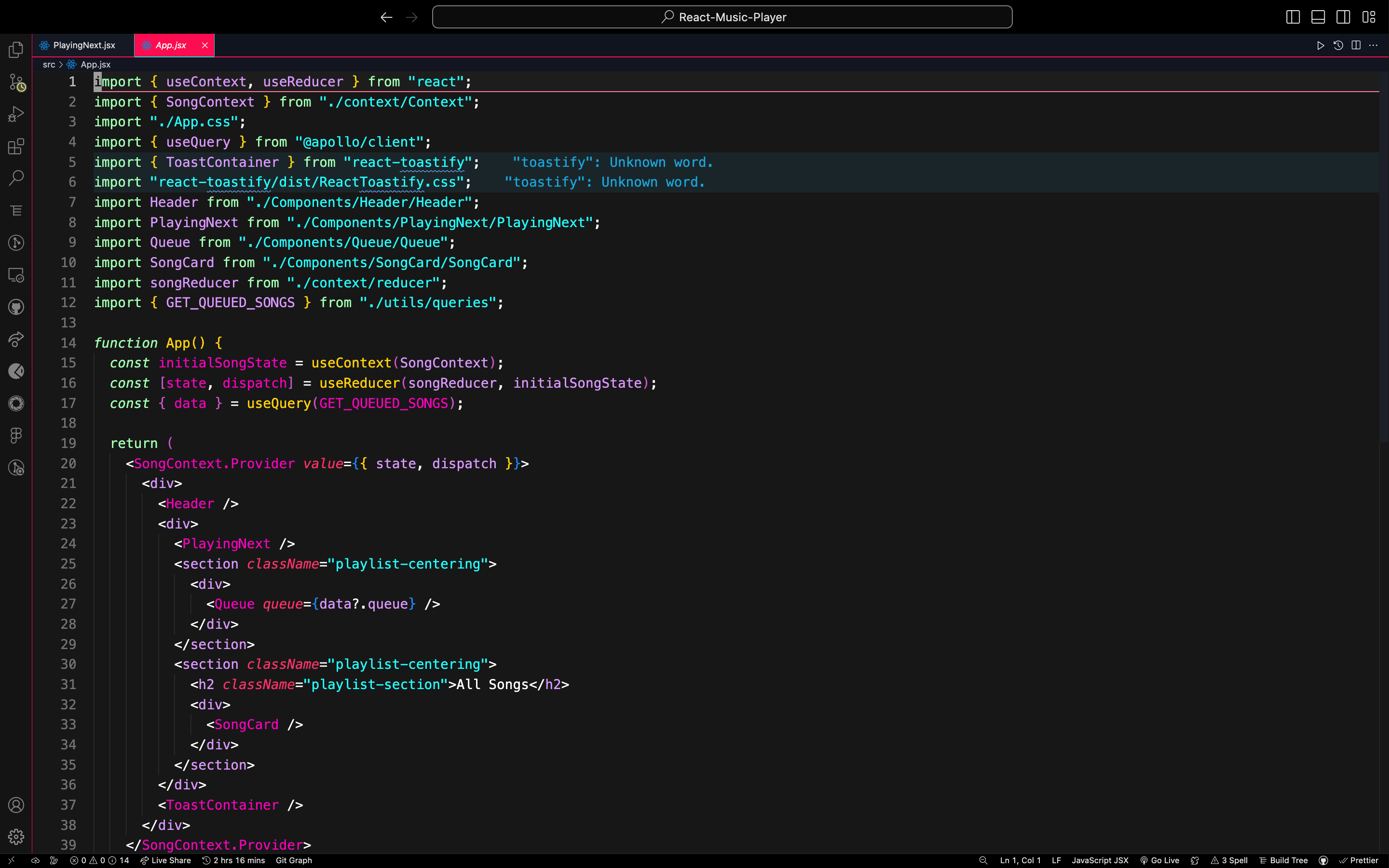Click the "toastify": Unknown word hint on line 6
Screen dimensions: 1389x868
604,182
